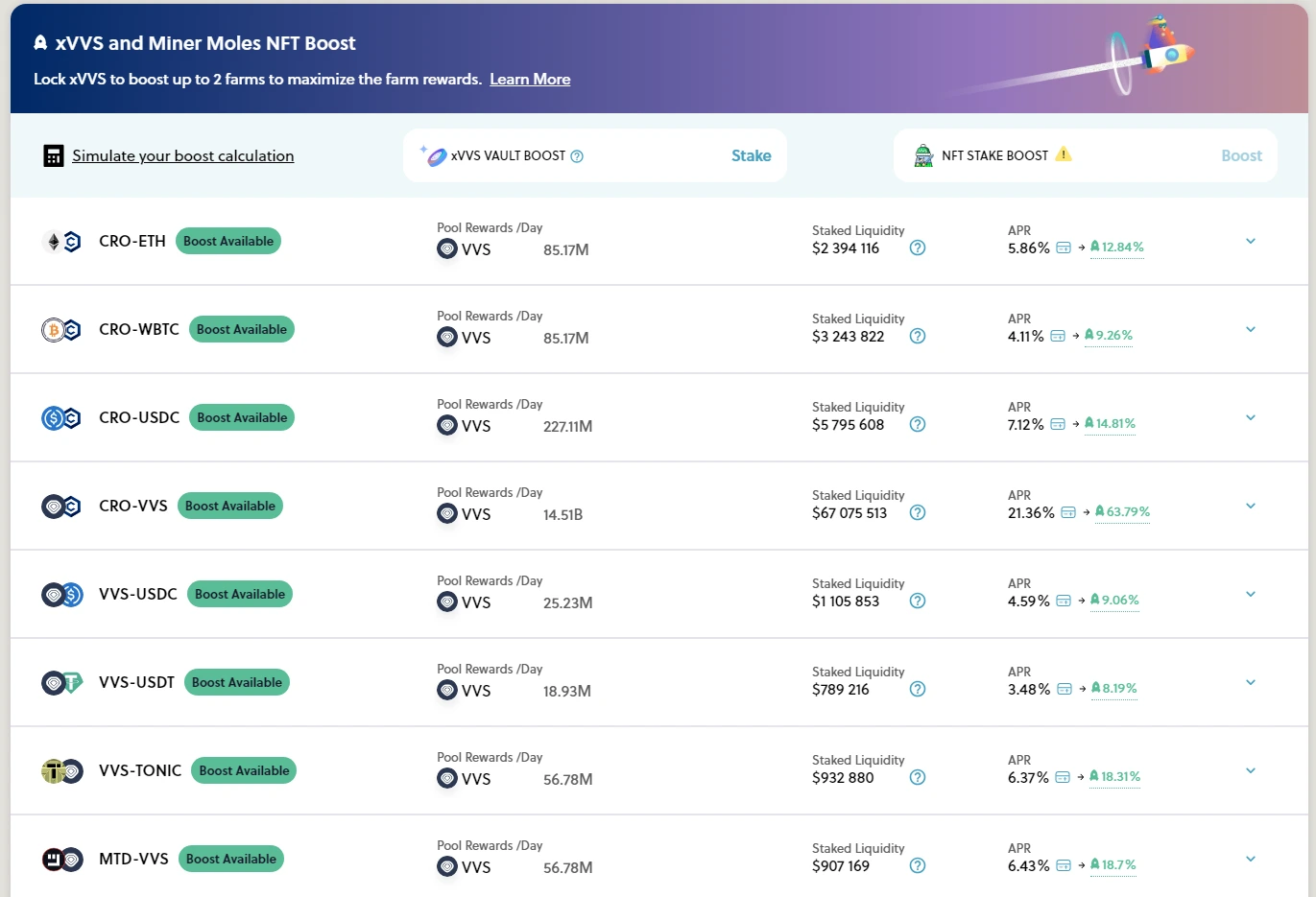The height and width of the screenshot is (897, 1316).
Task: Open APR calculator icon for VVS-TONIC
Action: [x=1063, y=778]
